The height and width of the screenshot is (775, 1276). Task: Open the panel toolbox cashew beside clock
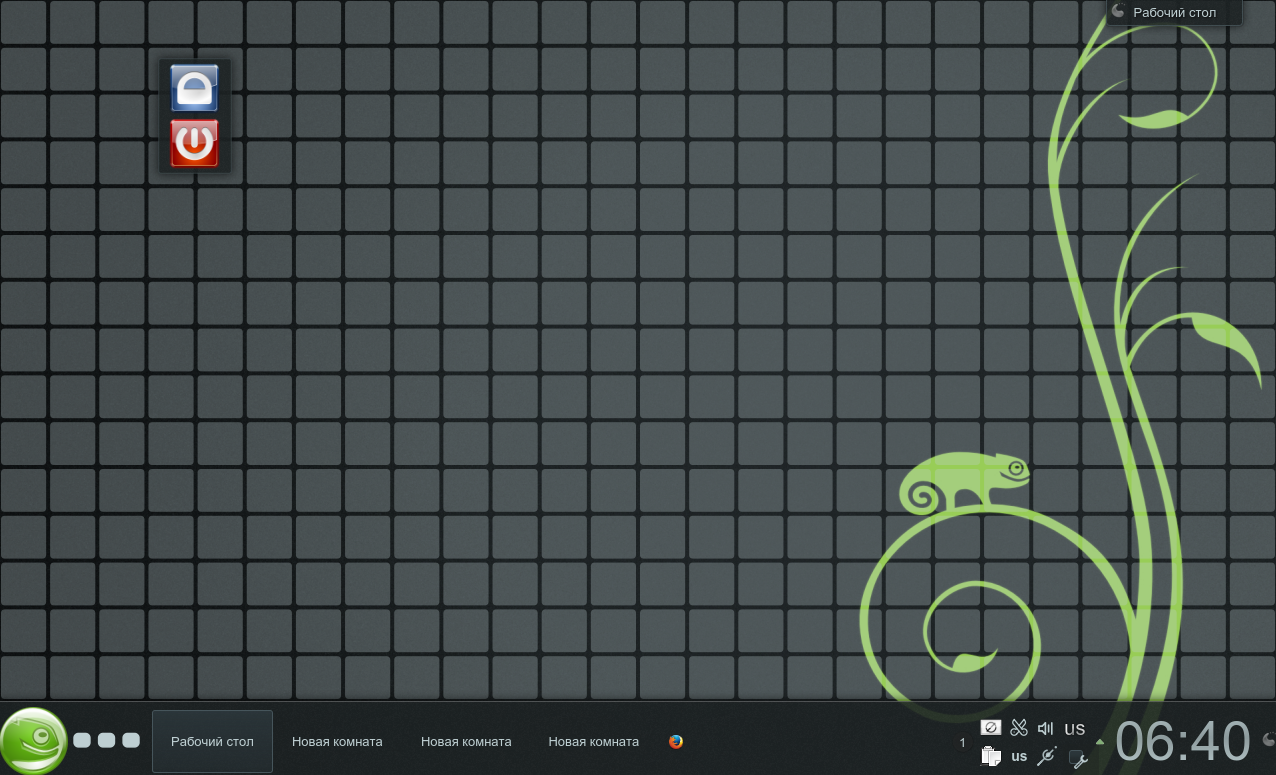pyautogui.click(x=1268, y=741)
